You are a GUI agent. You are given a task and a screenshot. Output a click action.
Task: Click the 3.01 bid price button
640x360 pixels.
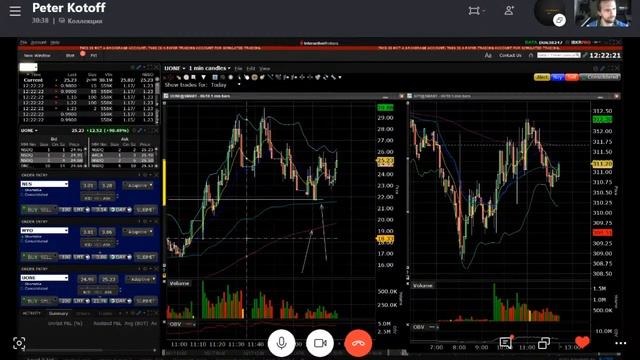pyautogui.click(x=88, y=186)
